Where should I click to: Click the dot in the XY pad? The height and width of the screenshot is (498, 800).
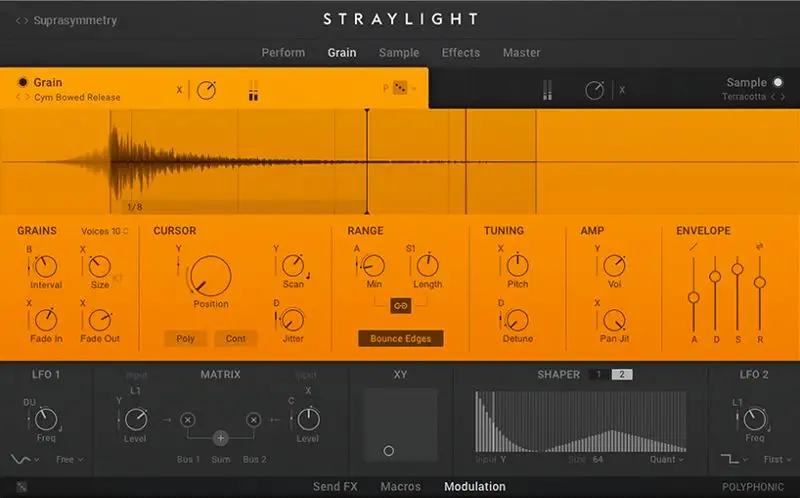(x=389, y=451)
